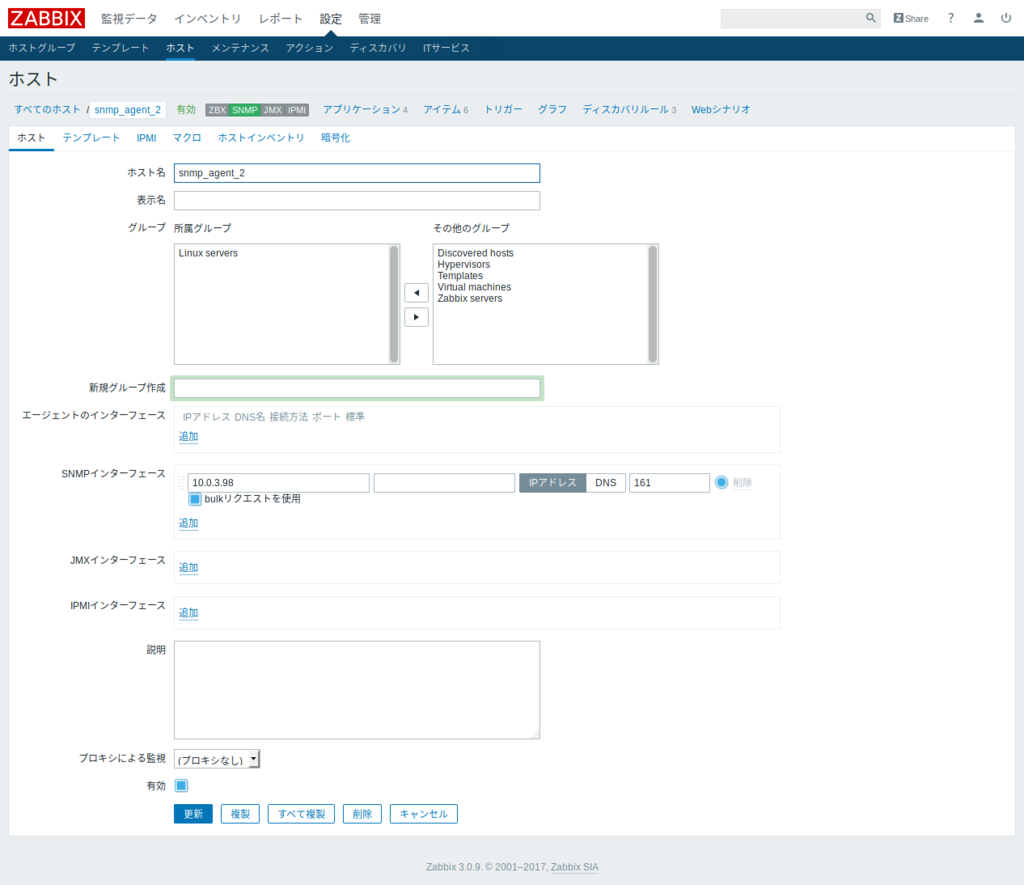Viewport: 1024px width, 885px height.
Task: Switch to the 暗号化 tab
Action: (x=336, y=138)
